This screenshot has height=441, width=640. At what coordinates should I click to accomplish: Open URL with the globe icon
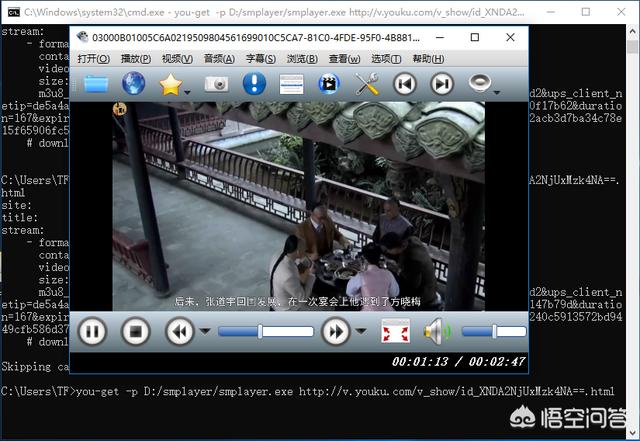tap(133, 83)
